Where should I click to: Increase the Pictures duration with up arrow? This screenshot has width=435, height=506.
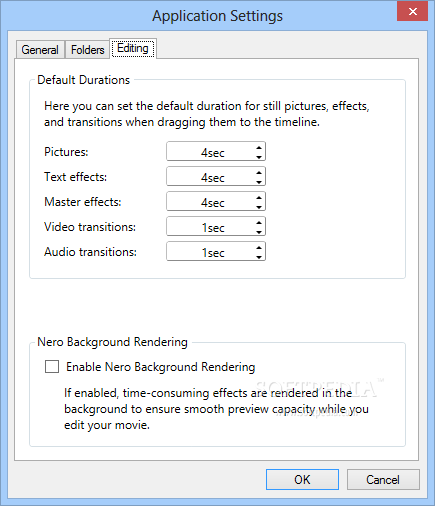click(259, 147)
